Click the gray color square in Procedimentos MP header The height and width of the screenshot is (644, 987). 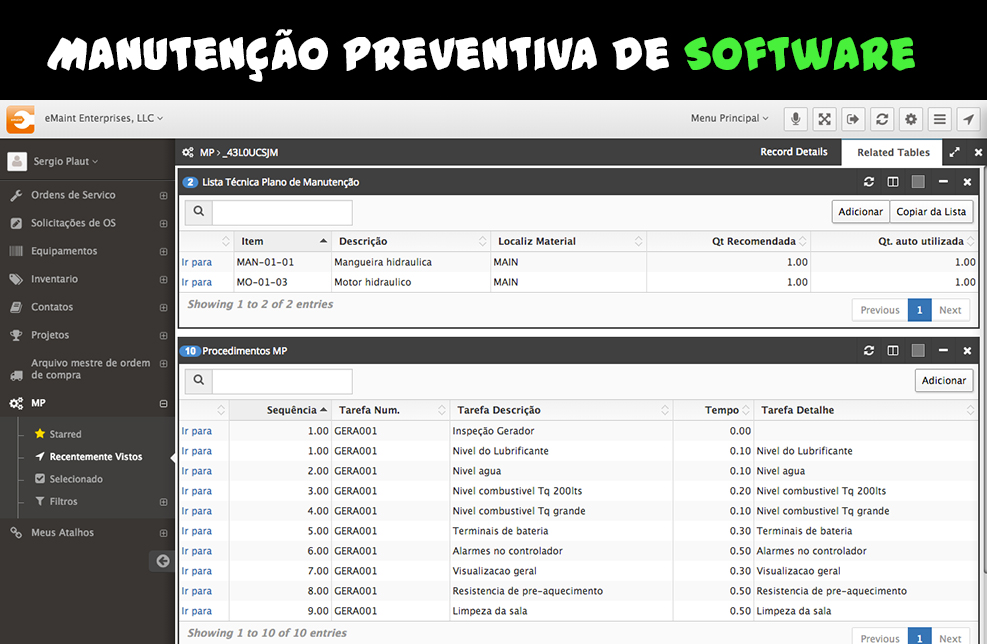tap(918, 351)
